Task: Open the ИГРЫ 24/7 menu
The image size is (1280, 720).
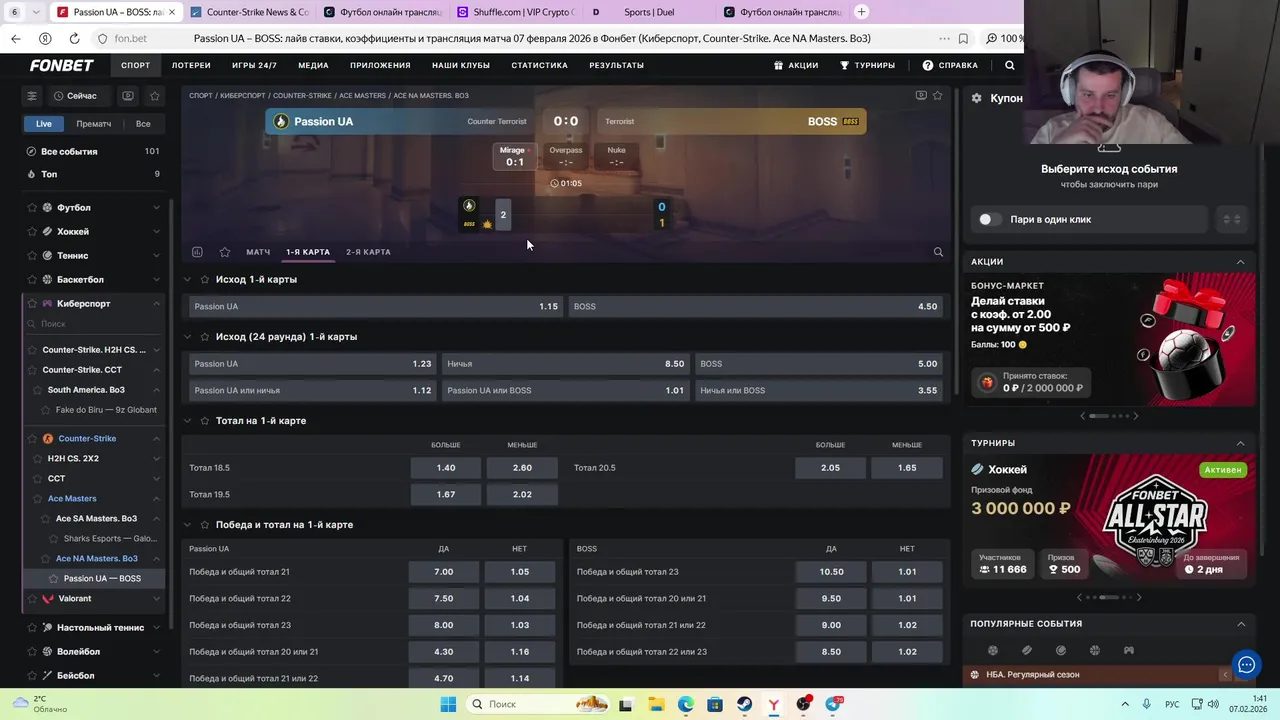Action: click(254, 65)
